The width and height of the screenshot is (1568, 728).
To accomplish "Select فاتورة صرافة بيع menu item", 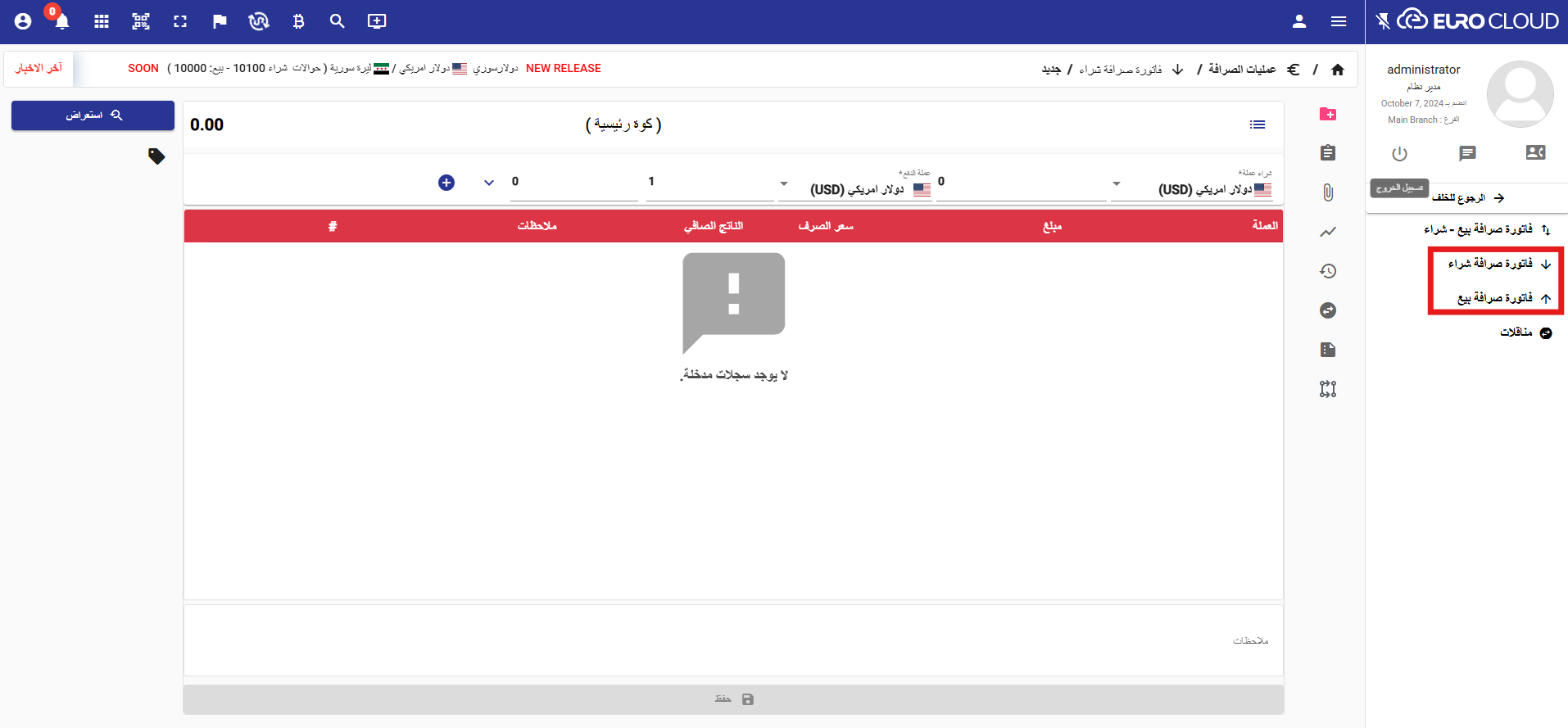I will (1495, 298).
